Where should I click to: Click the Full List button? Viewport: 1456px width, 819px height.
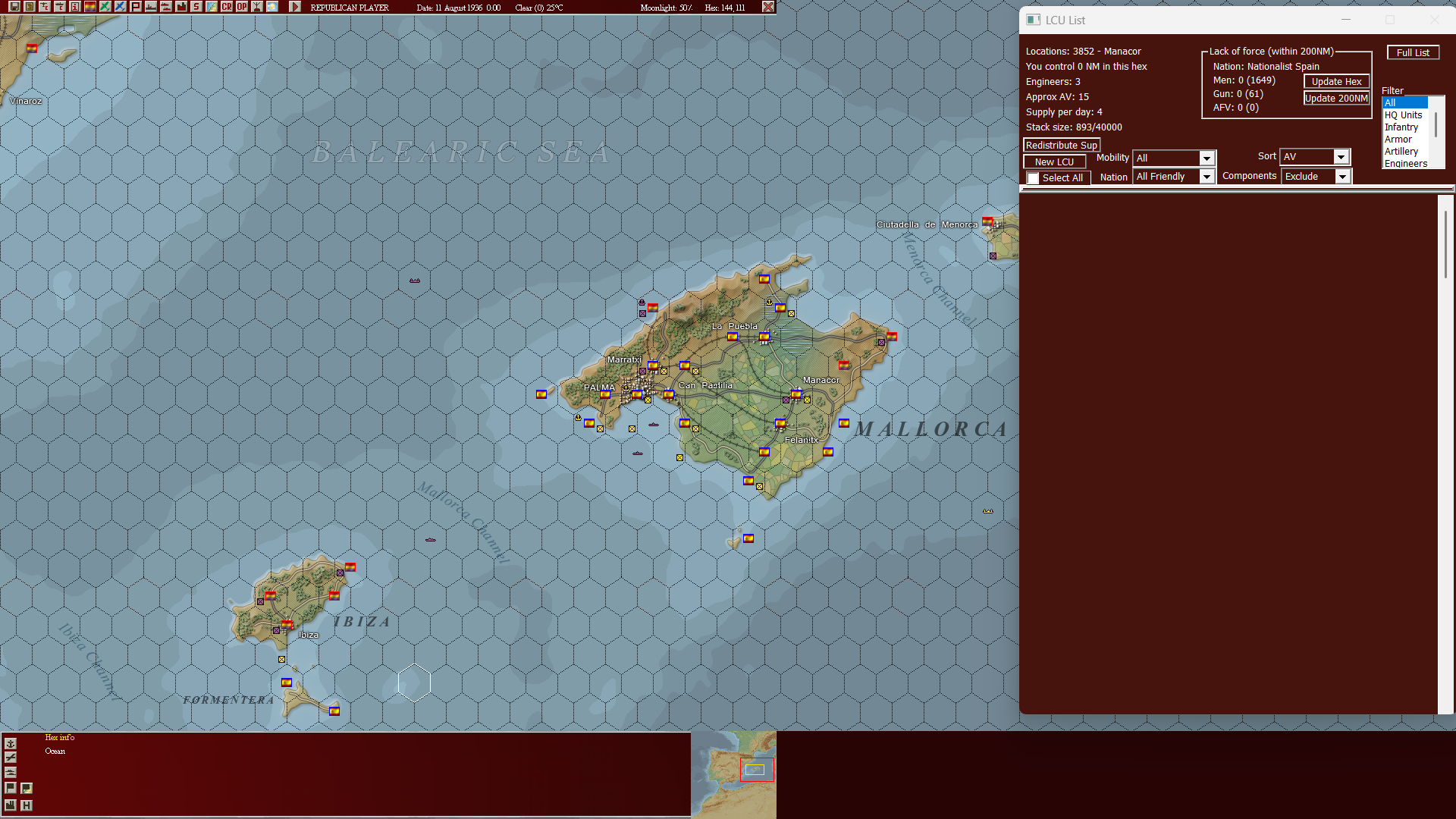click(1412, 52)
